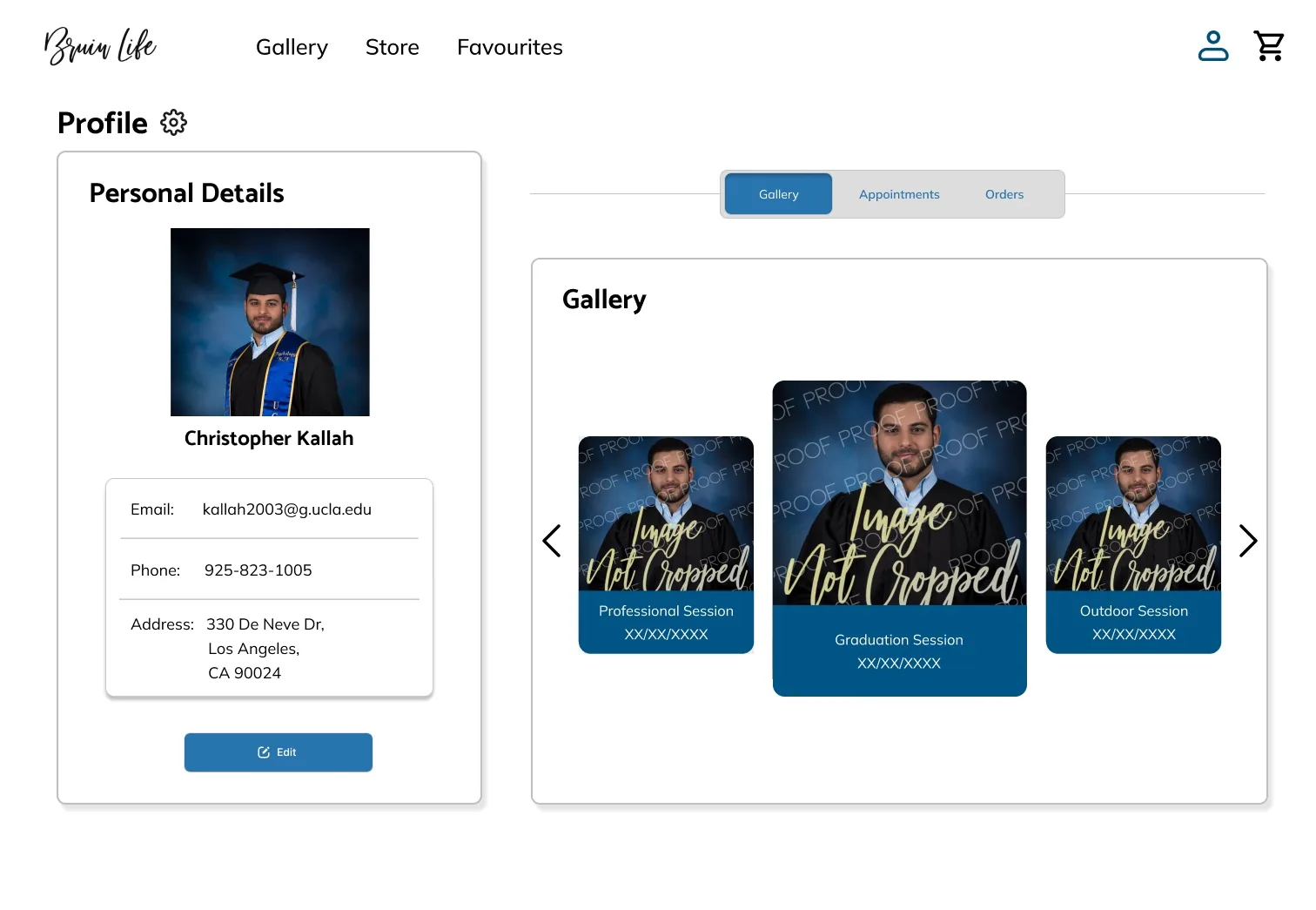Open the shopping cart

pyautogui.click(x=1269, y=46)
